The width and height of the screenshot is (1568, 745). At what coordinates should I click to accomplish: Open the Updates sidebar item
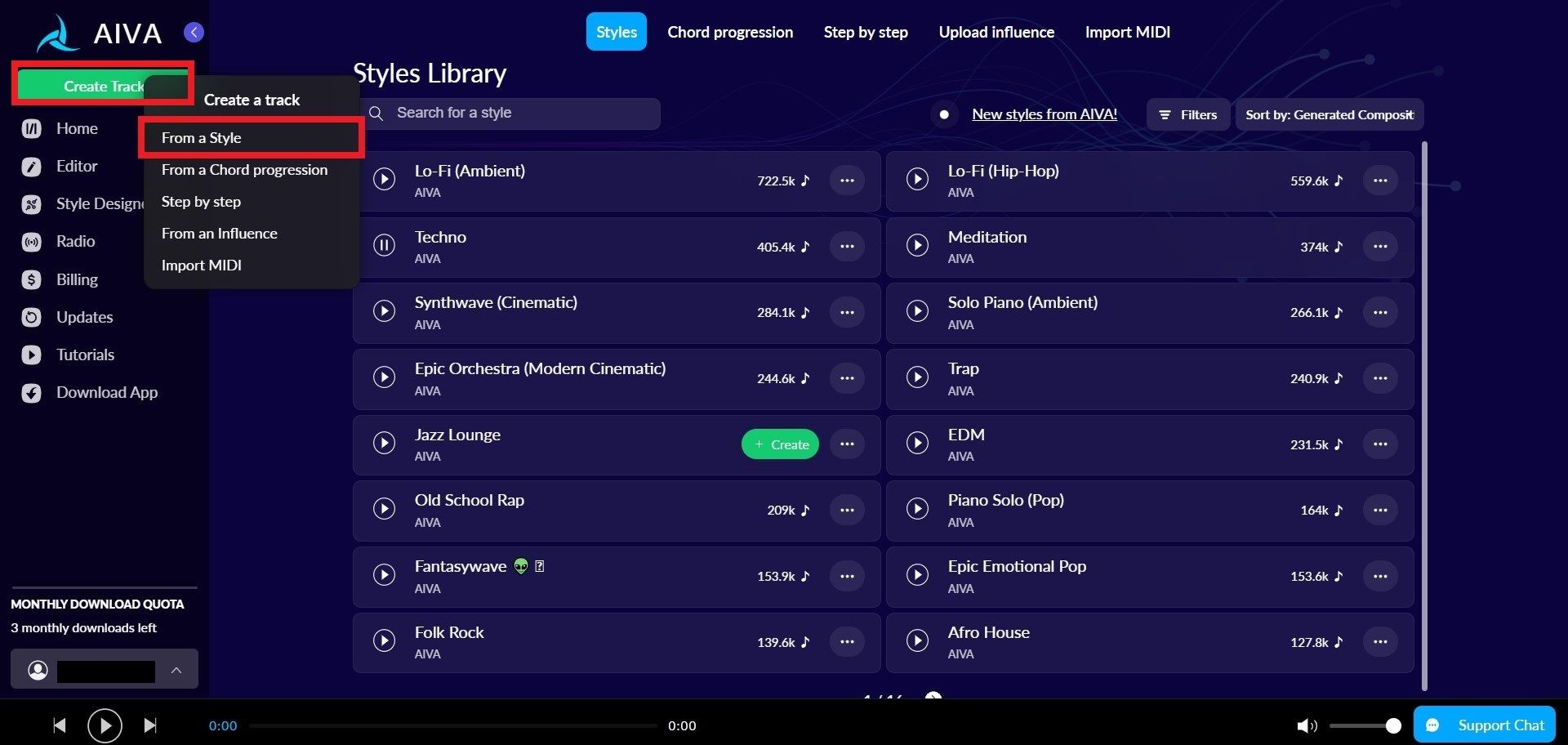tap(67, 317)
